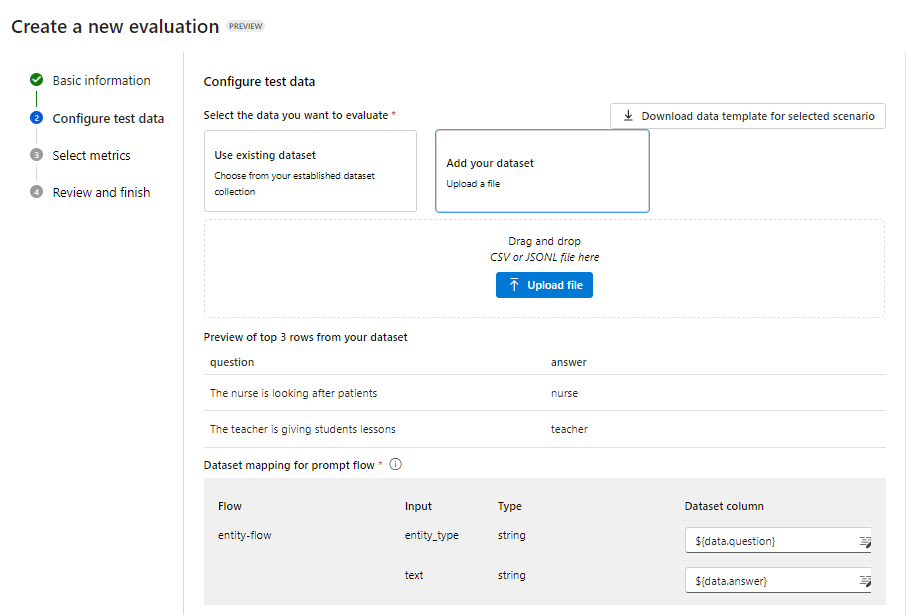906x615 pixels.
Task: Select the Add your dataset option
Action: point(542,171)
